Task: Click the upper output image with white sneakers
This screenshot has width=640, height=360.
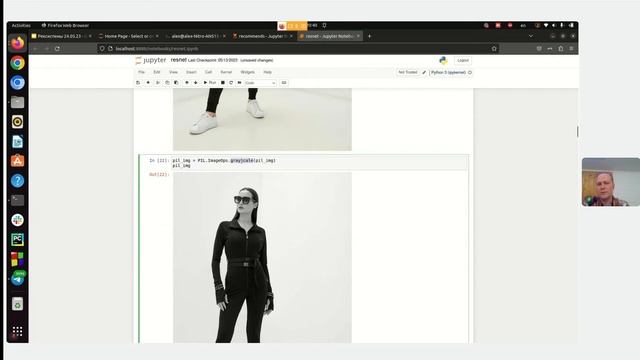Action: point(262,120)
